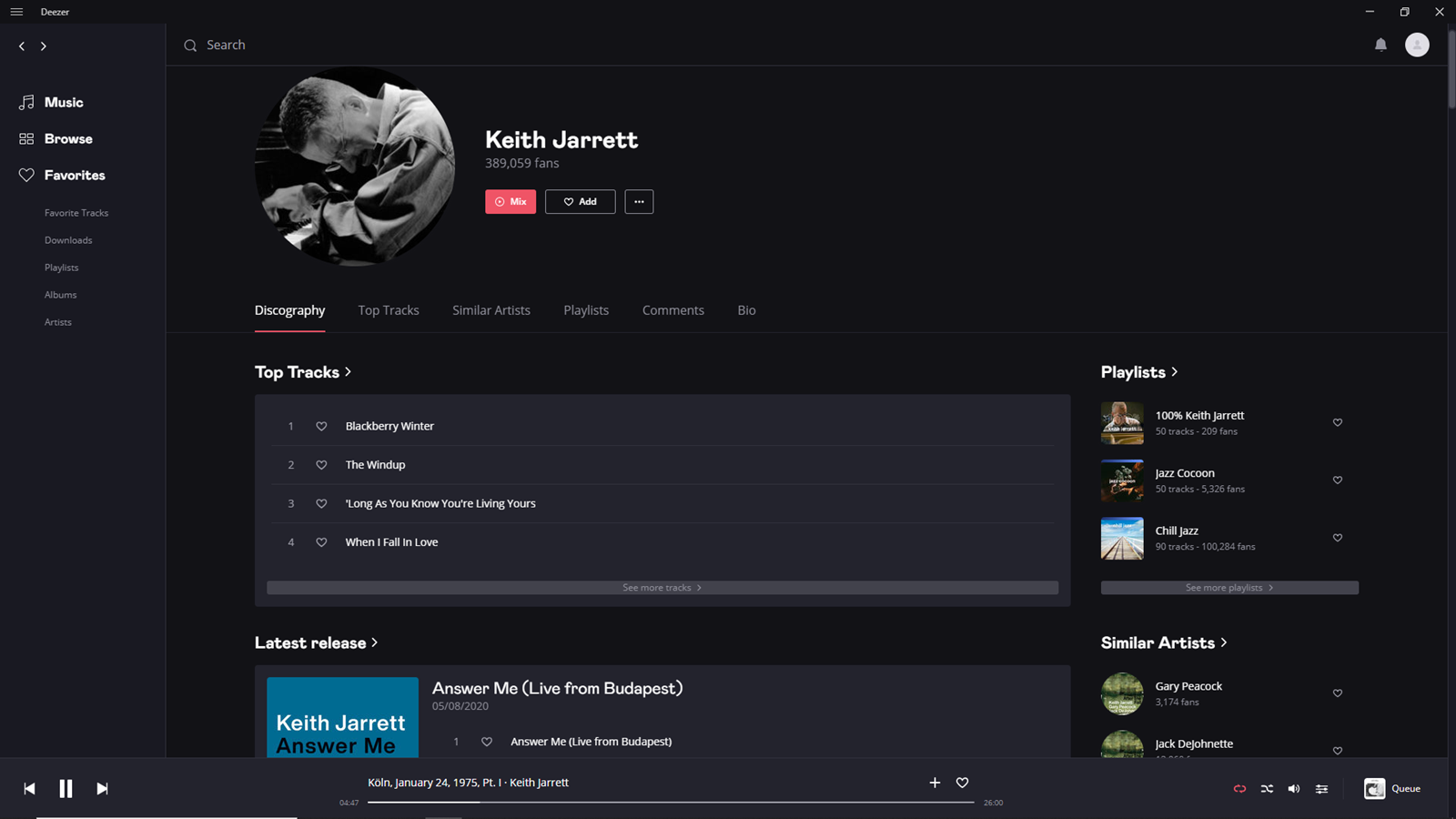Favorite the track Blackberry Winter

(x=321, y=426)
